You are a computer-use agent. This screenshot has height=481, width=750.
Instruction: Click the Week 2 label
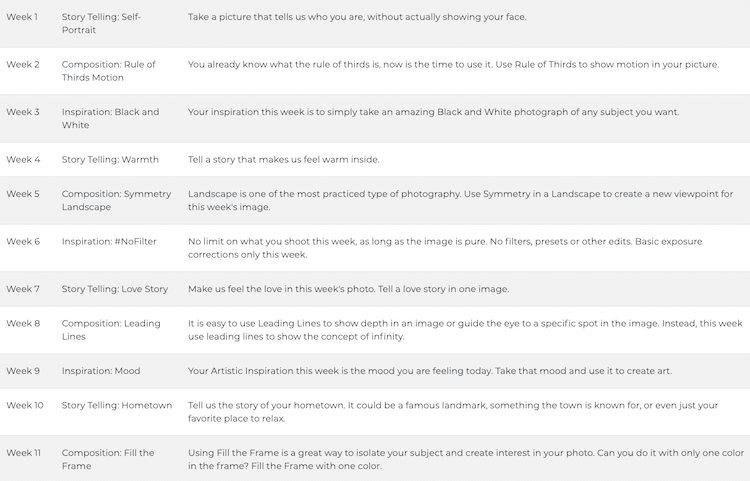click(x=23, y=64)
